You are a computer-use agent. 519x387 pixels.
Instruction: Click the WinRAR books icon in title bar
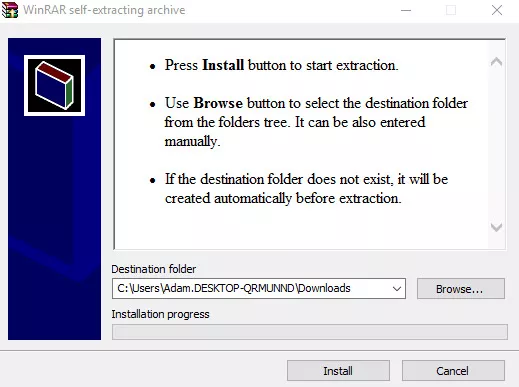[10, 10]
